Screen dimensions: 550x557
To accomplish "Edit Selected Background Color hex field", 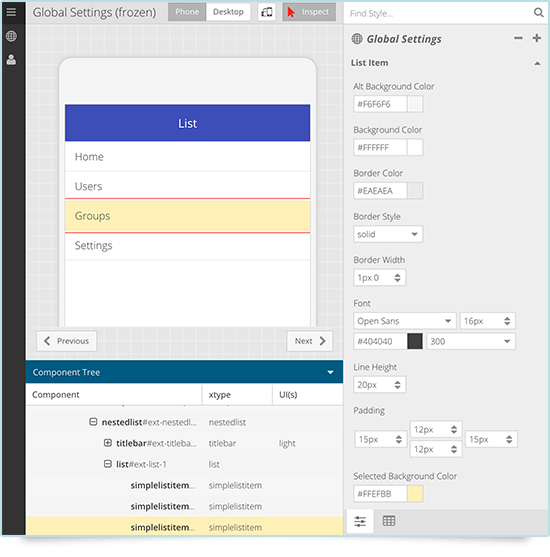I will click(x=380, y=494).
